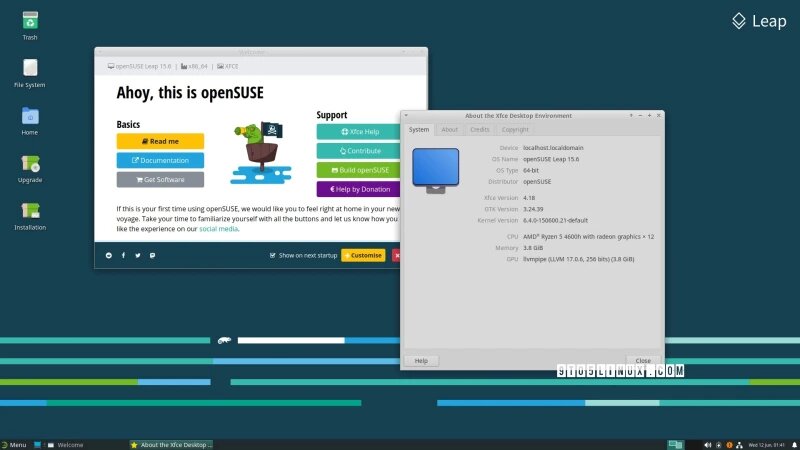Switch to the System tab
800x450 pixels.
pyautogui.click(x=419, y=130)
